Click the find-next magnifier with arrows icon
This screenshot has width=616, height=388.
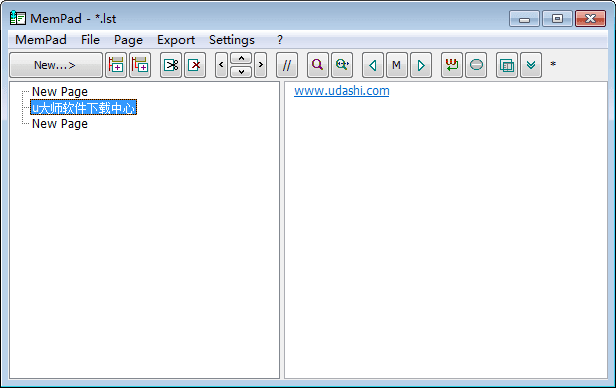[x=342, y=65]
